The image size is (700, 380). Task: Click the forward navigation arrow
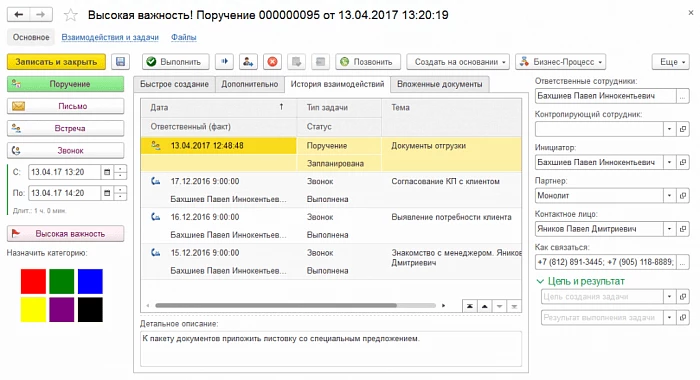pos(41,15)
